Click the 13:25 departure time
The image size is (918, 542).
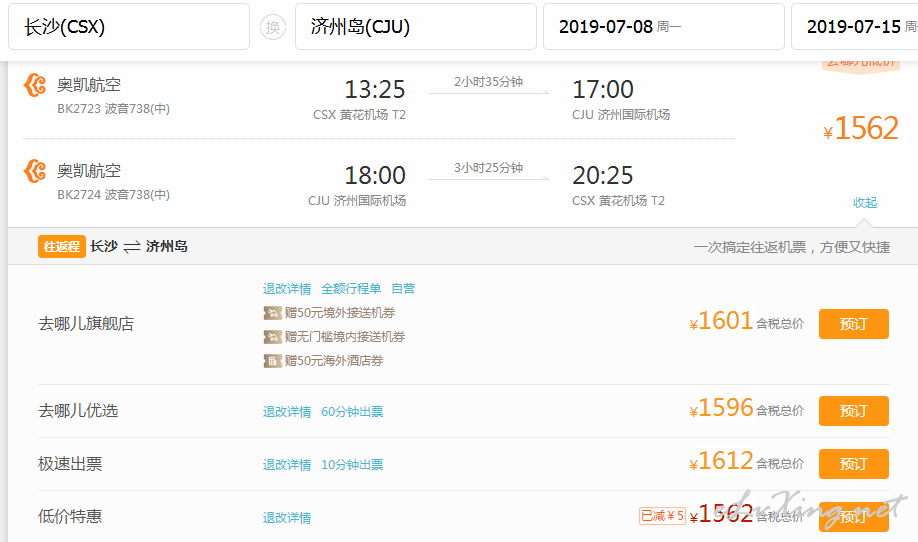click(375, 90)
